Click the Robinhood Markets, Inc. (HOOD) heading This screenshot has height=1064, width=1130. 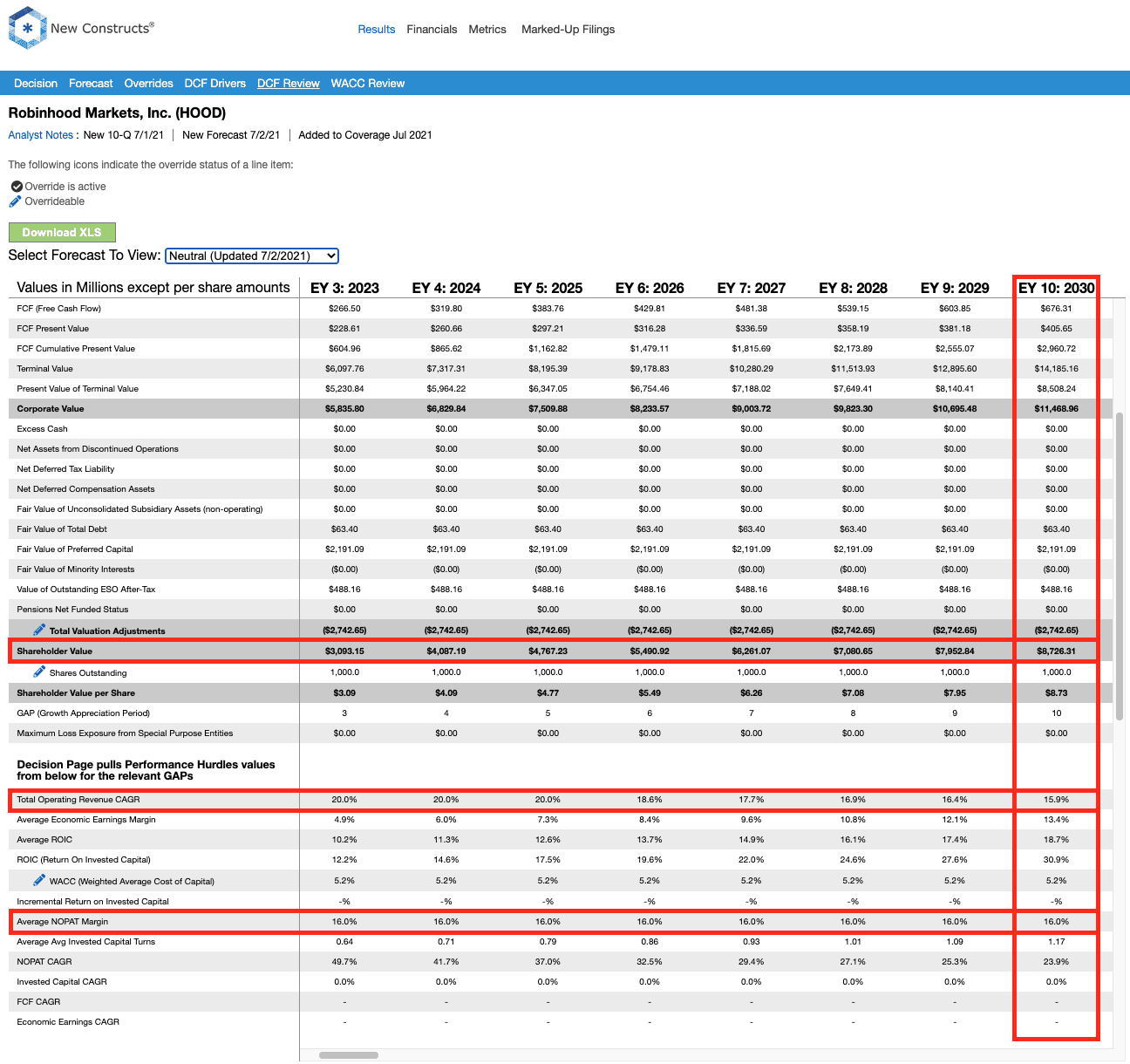[x=117, y=113]
